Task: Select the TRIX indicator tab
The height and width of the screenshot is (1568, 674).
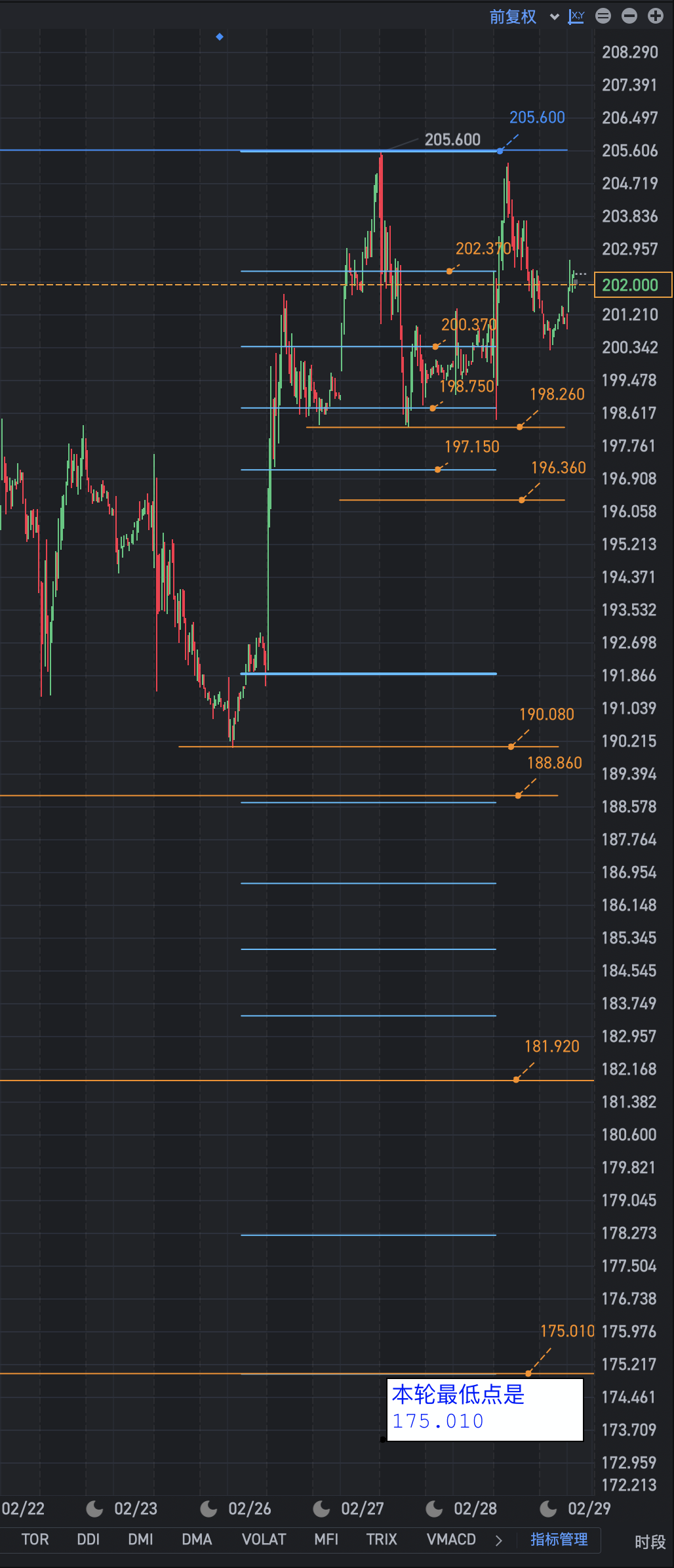Action: 382,1540
